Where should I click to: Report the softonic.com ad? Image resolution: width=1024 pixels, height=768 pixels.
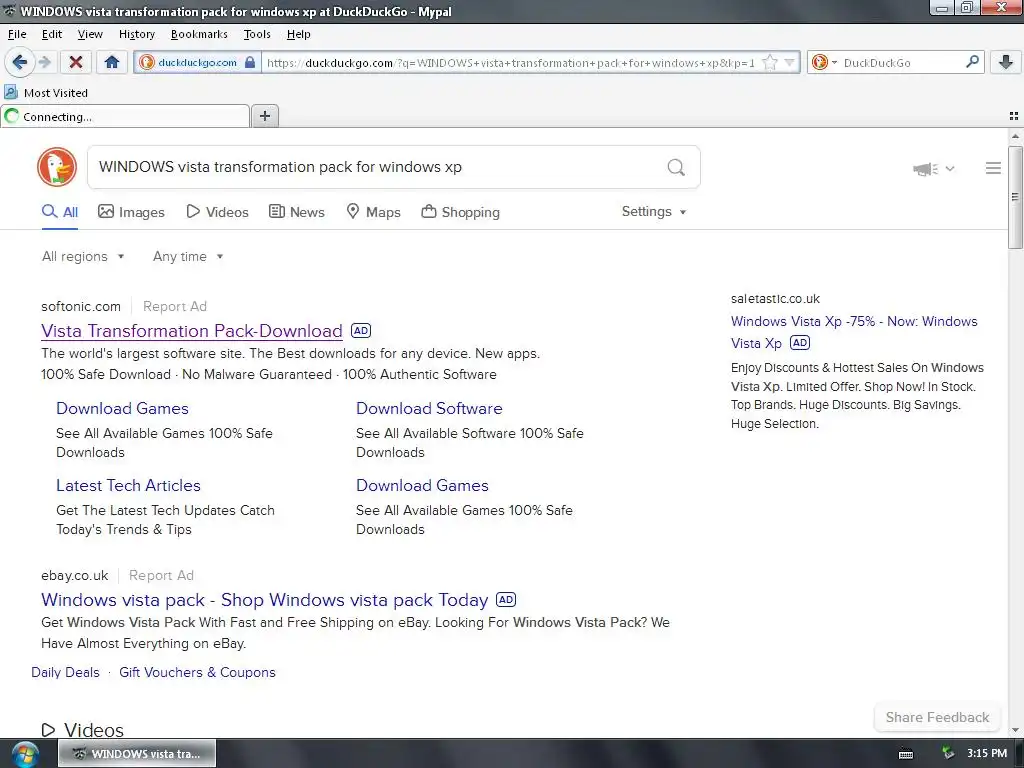(175, 306)
